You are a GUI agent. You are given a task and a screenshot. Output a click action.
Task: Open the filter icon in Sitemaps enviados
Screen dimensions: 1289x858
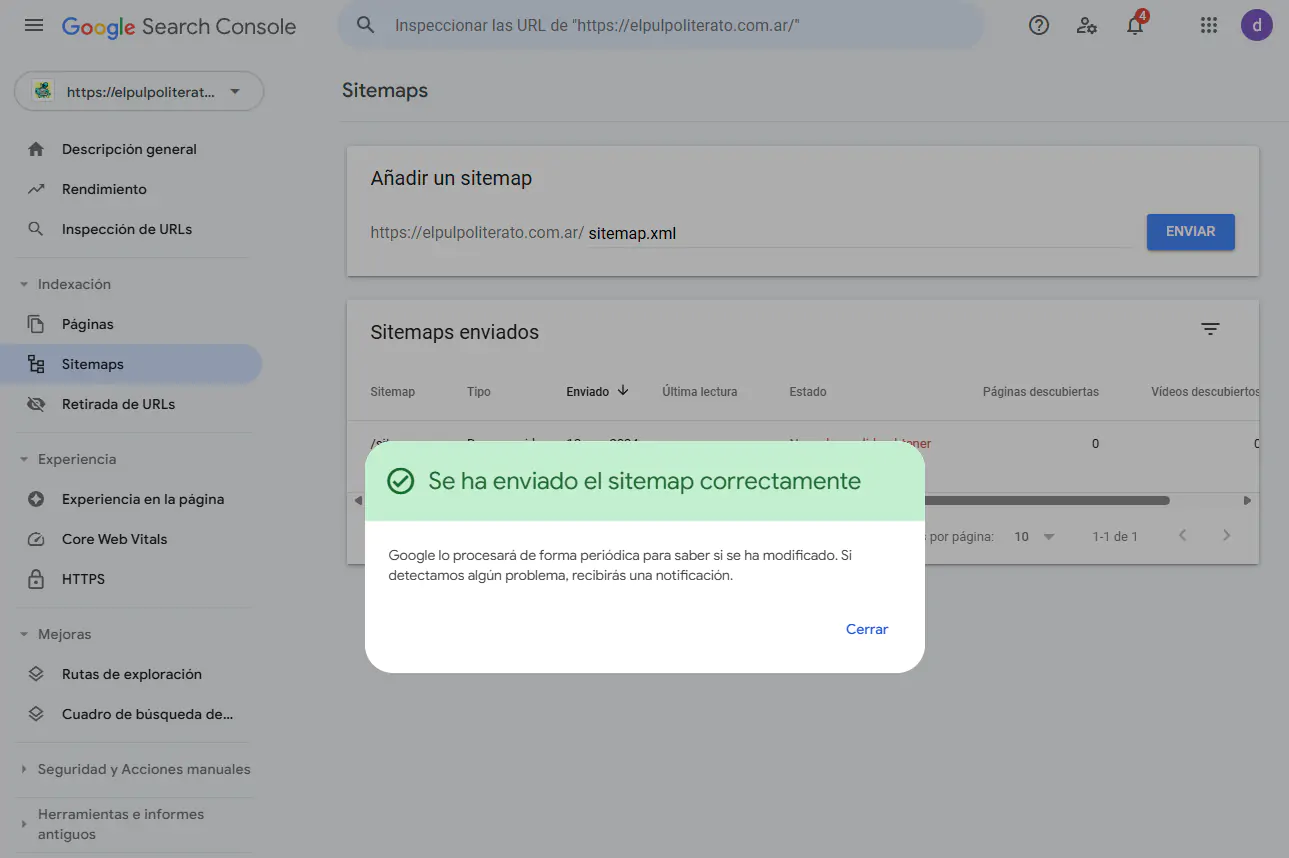(1210, 328)
